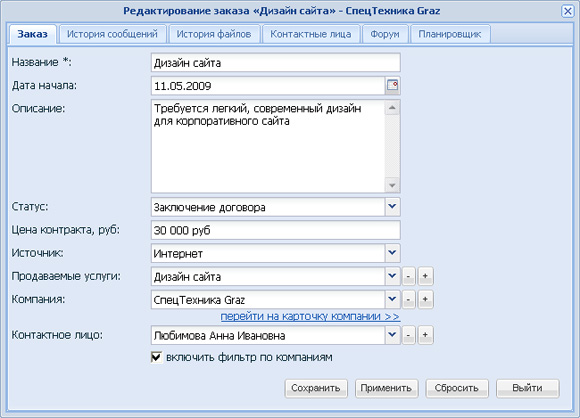Uncheck включить фильтр по компаниям checkbox

tap(156, 357)
